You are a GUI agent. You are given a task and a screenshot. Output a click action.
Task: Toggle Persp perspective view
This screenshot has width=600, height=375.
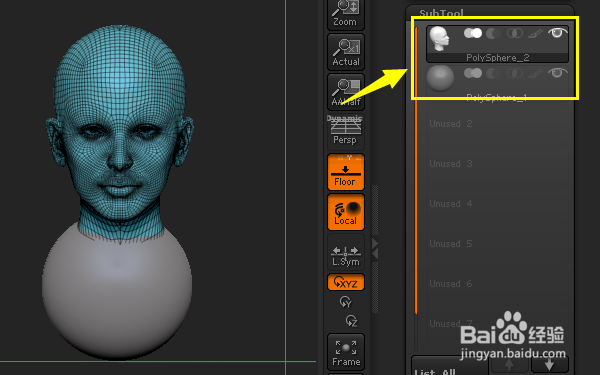click(346, 131)
